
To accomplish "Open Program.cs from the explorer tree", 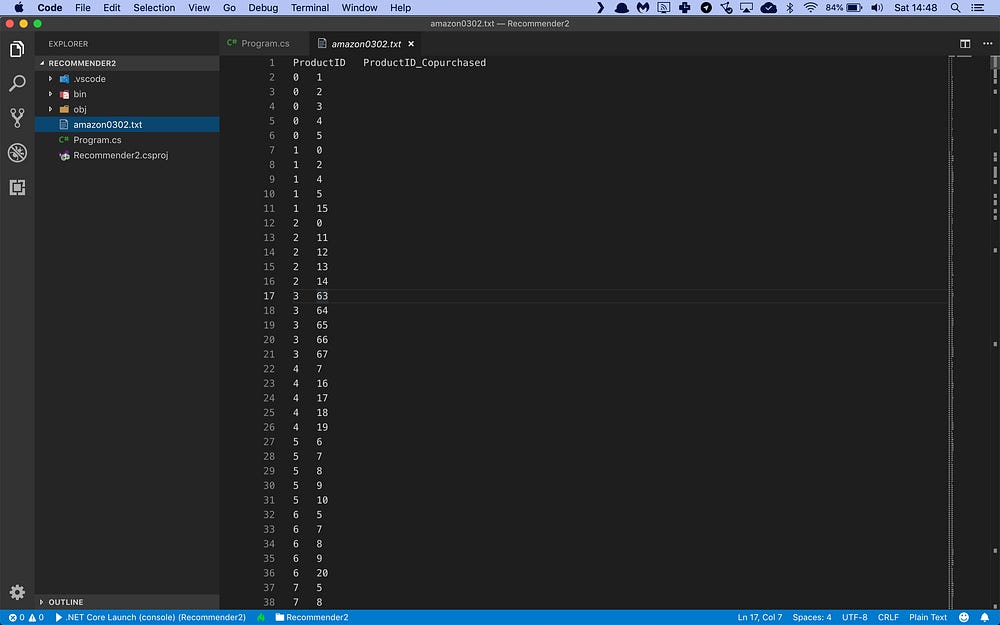I will 128,140.
